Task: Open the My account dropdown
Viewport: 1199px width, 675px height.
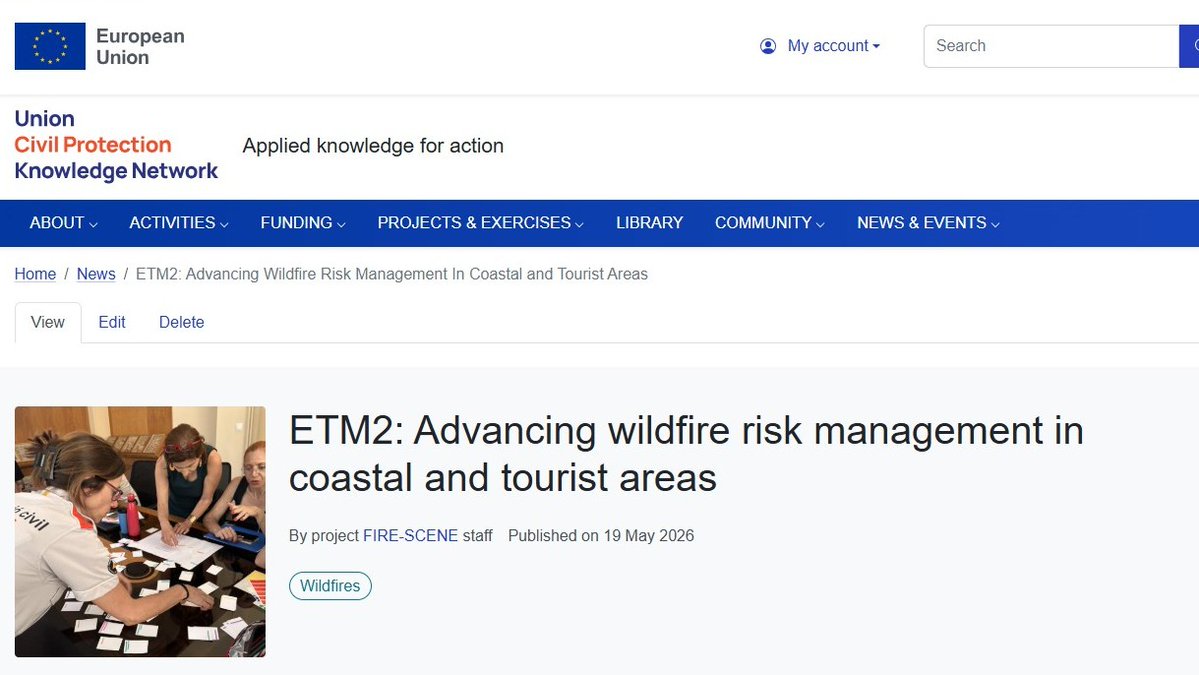Action: [x=833, y=46]
